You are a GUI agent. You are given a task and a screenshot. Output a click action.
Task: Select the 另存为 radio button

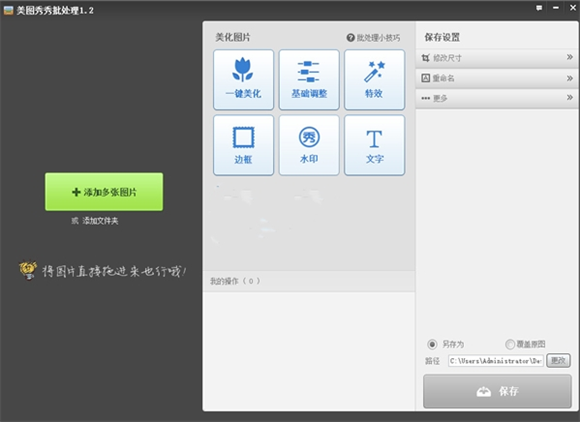[432, 344]
